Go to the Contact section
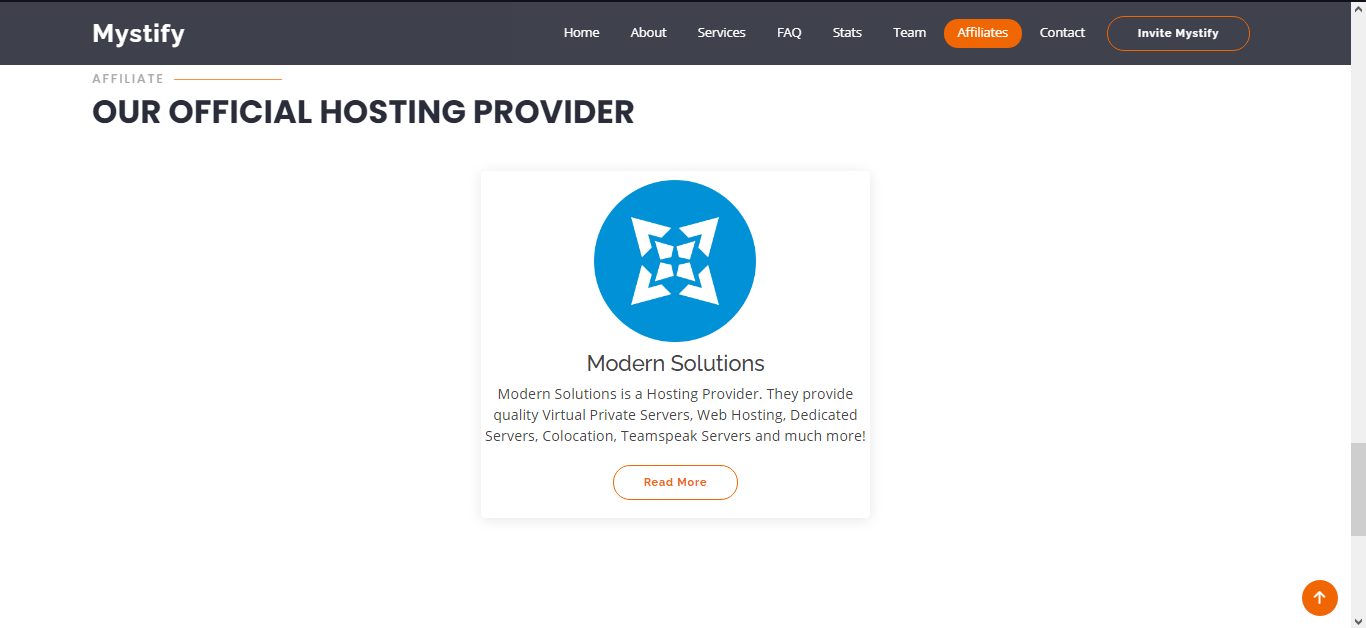Screen dimensions: 1366x628 (x=1062, y=33)
